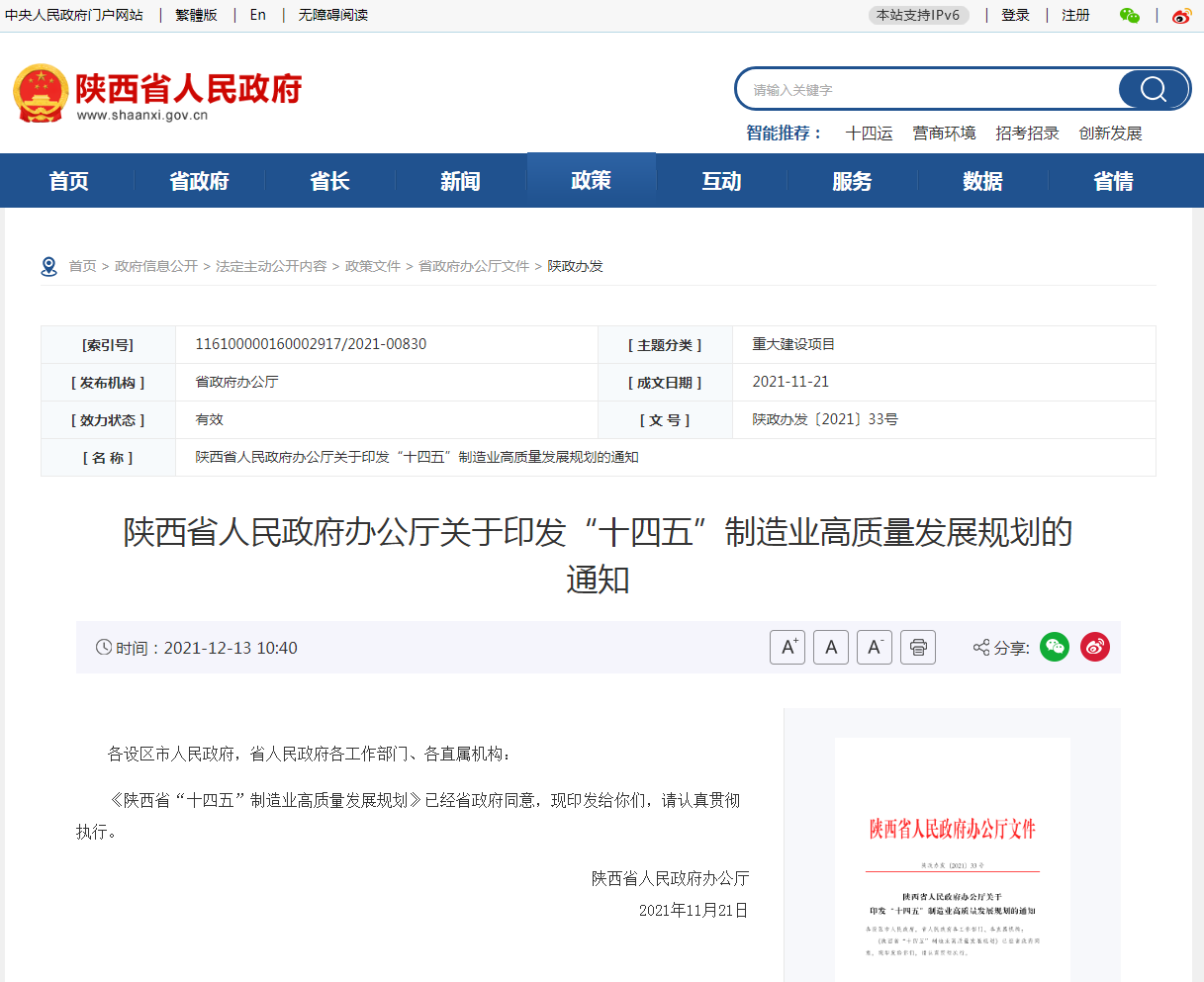Print the page with printer icon
This screenshot has width=1204, height=982.
[918, 648]
